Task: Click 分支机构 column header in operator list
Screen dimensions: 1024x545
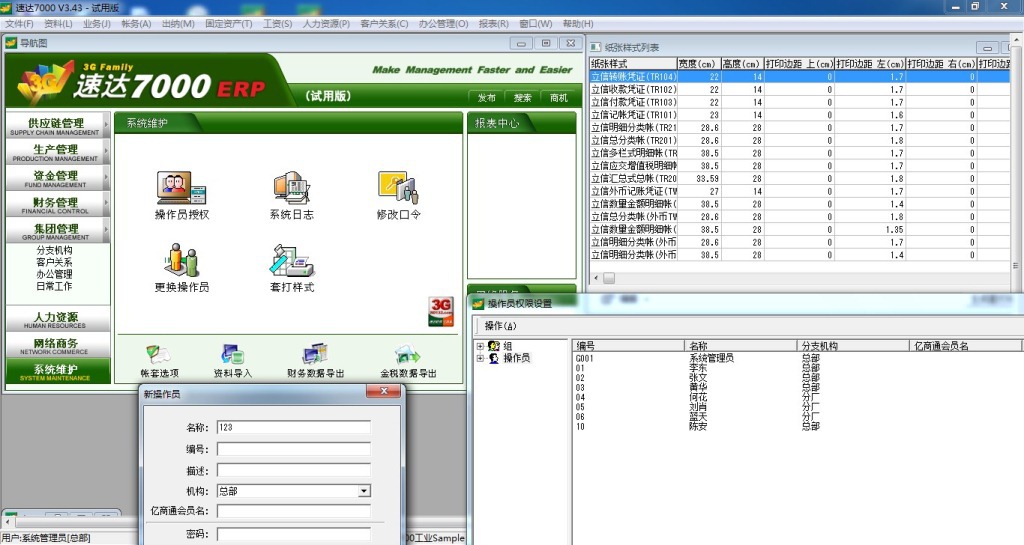Action: [853, 346]
